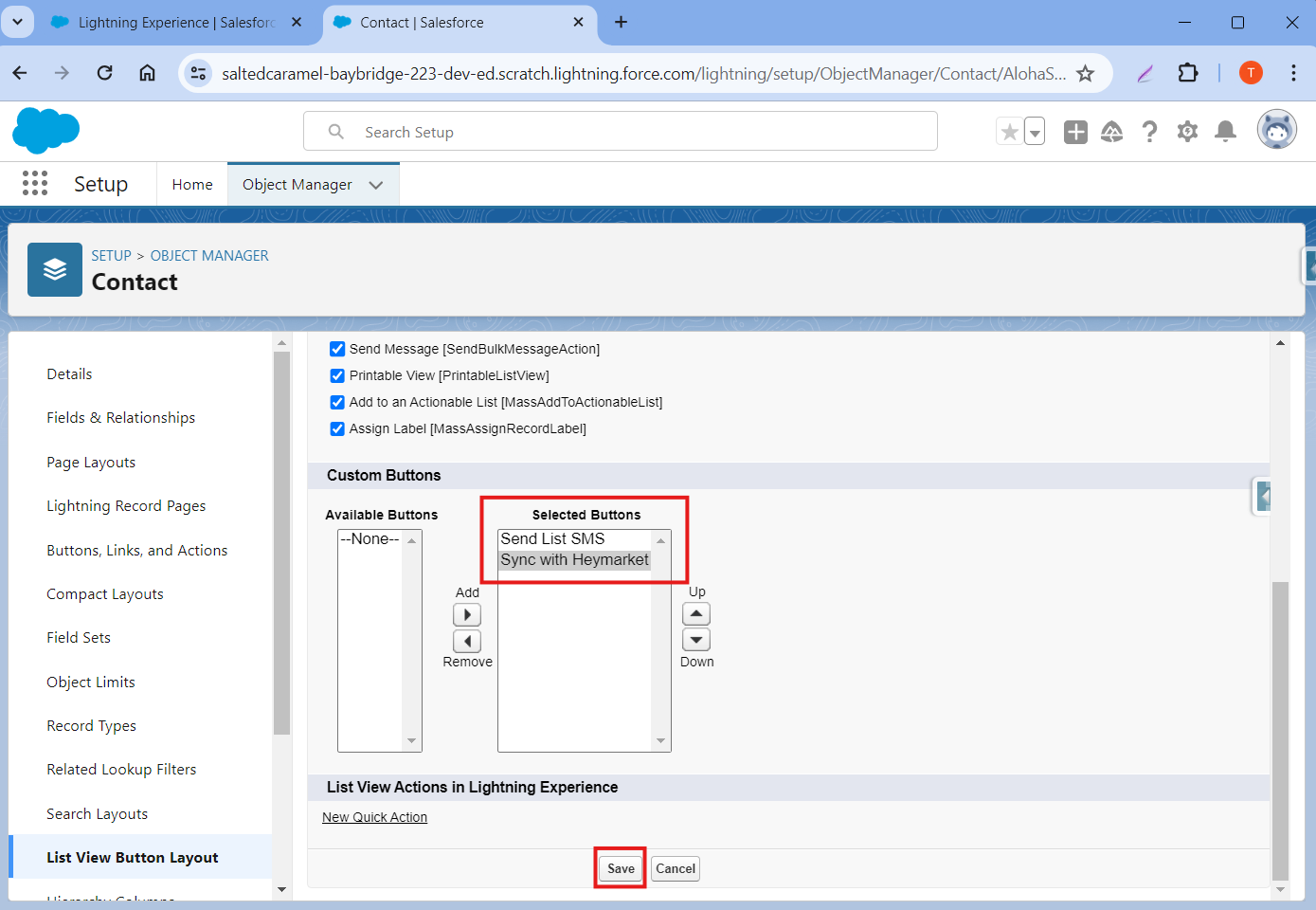Image resolution: width=1316 pixels, height=910 pixels.
Task: Open Field Sets in sidebar
Action: [x=79, y=637]
